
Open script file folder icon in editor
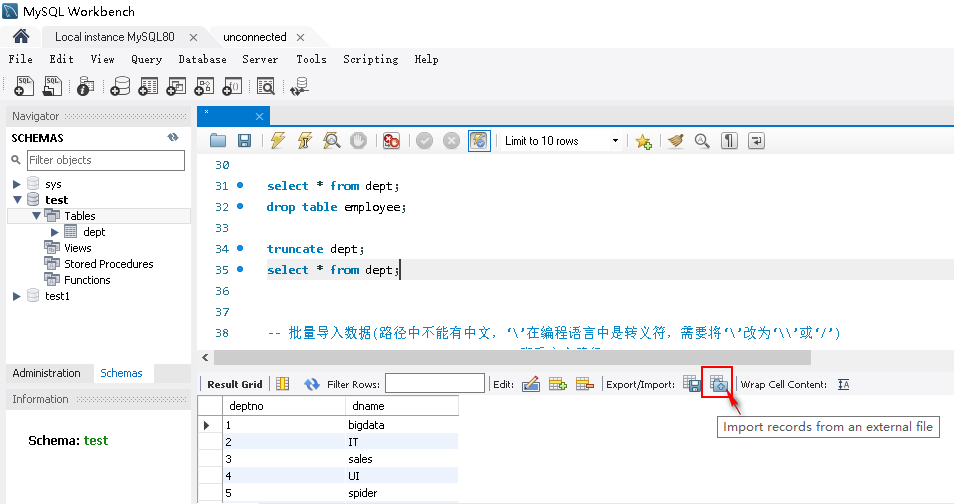218,141
